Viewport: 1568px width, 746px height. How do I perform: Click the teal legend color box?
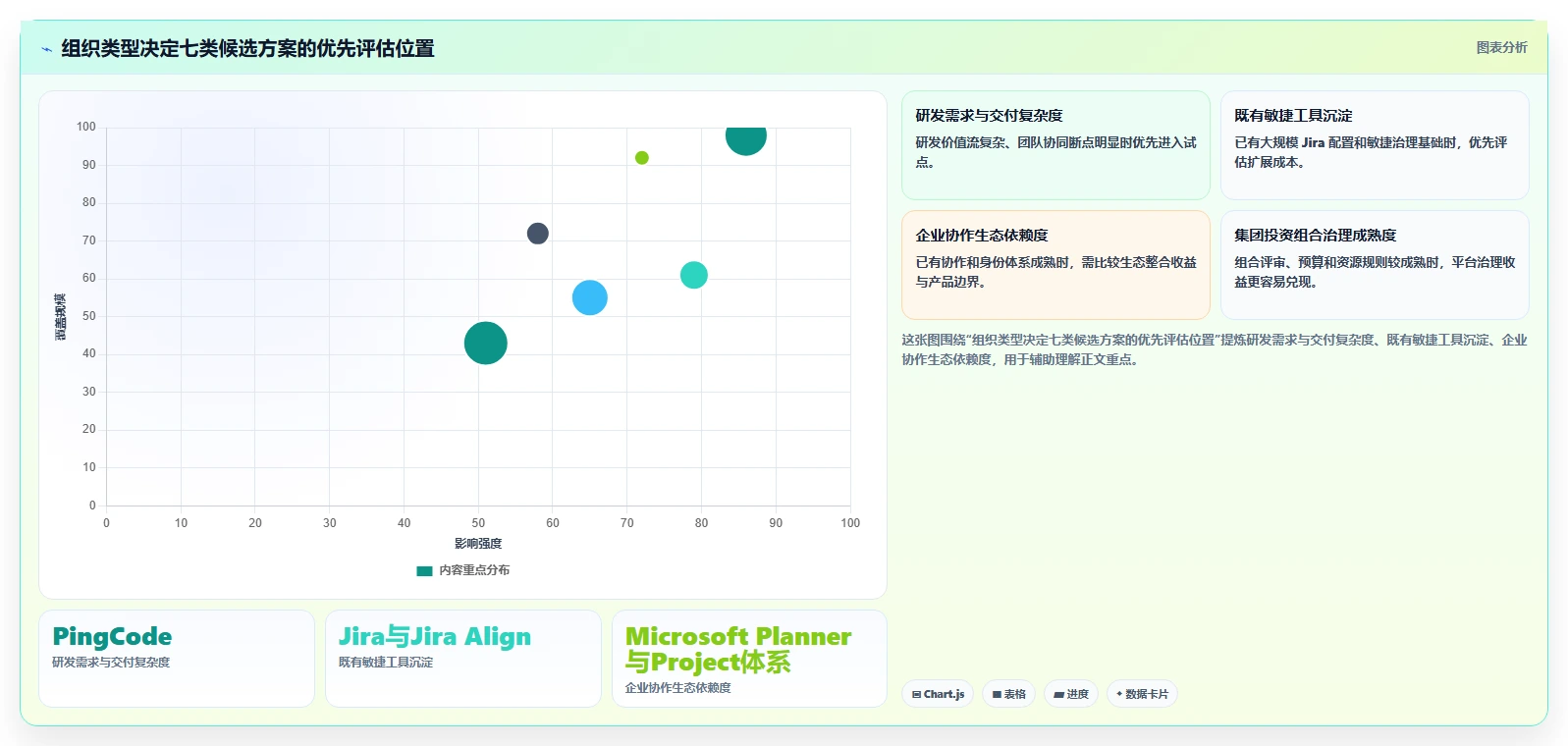click(424, 570)
